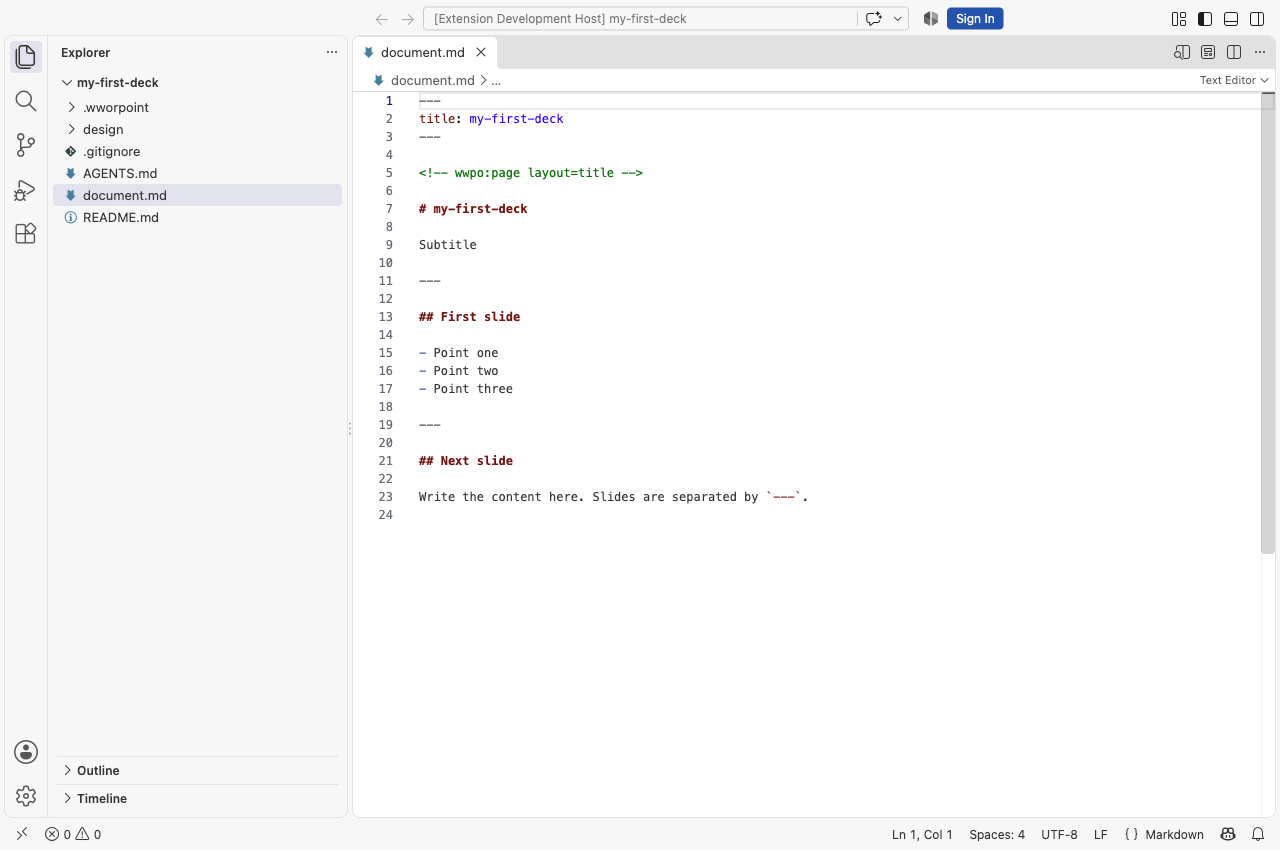Click the command center search box
The width and height of the screenshot is (1280, 850).
click(x=640, y=19)
